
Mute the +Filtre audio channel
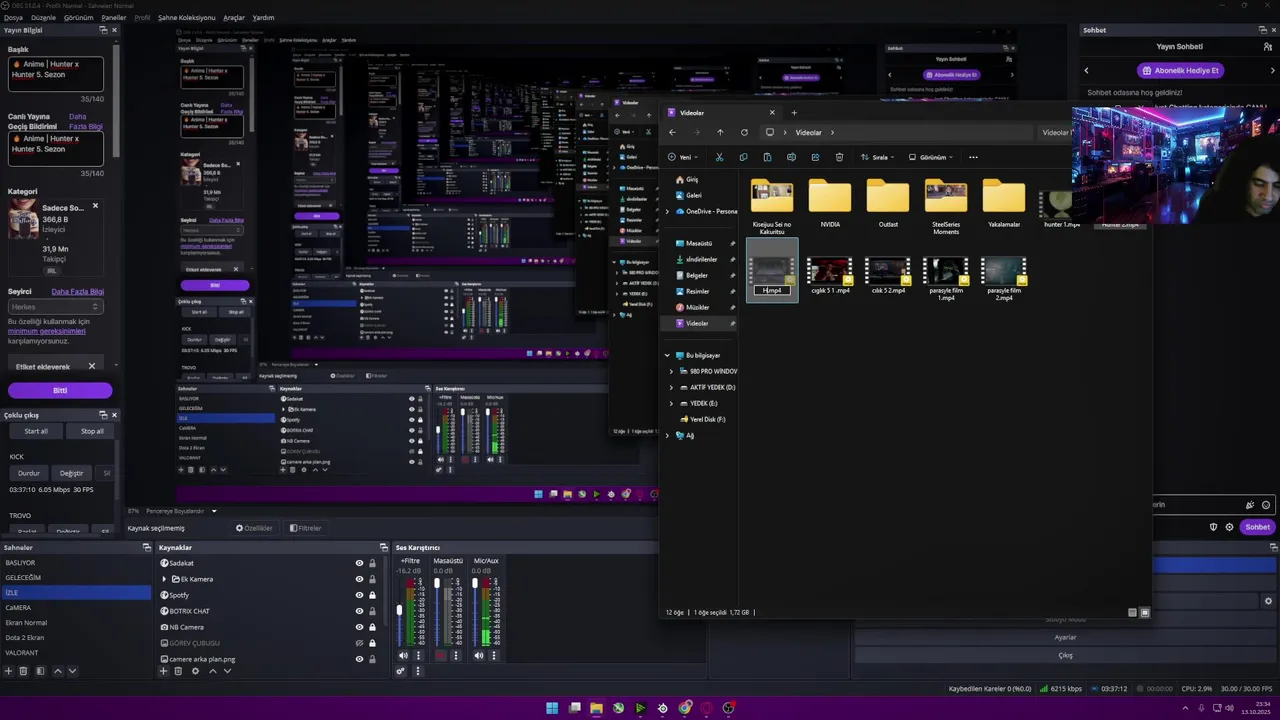click(404, 655)
